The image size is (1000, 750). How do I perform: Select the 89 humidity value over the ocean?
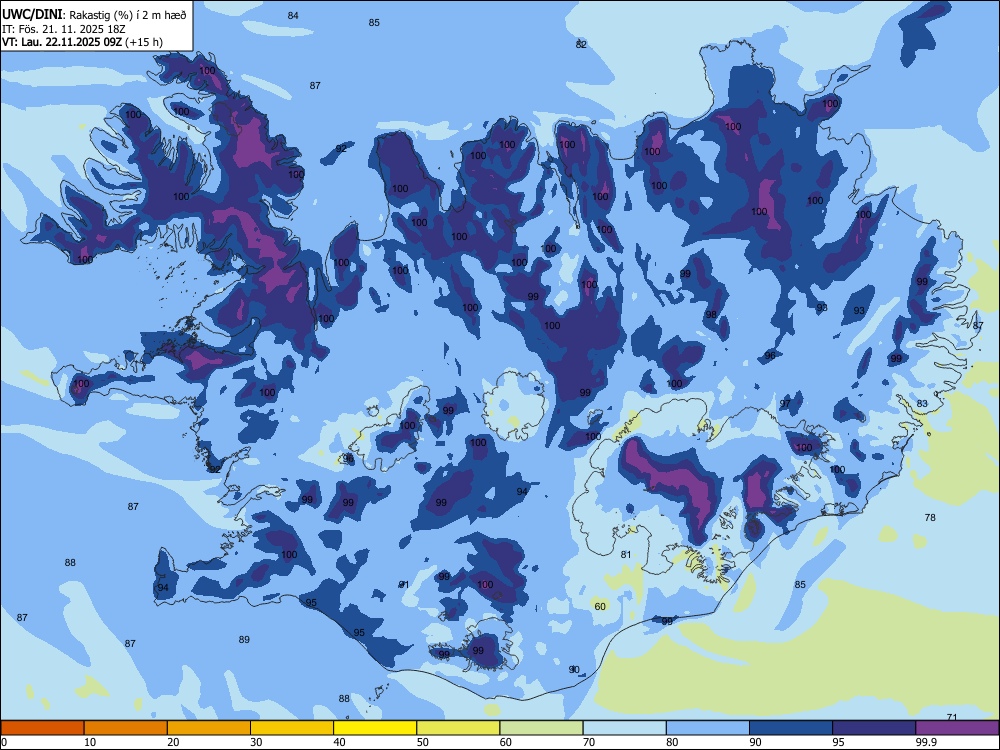pyautogui.click(x=244, y=639)
